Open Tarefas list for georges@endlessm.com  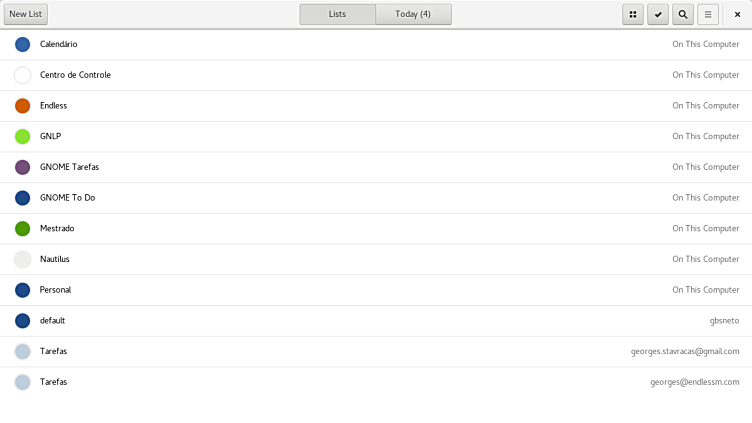click(x=54, y=382)
